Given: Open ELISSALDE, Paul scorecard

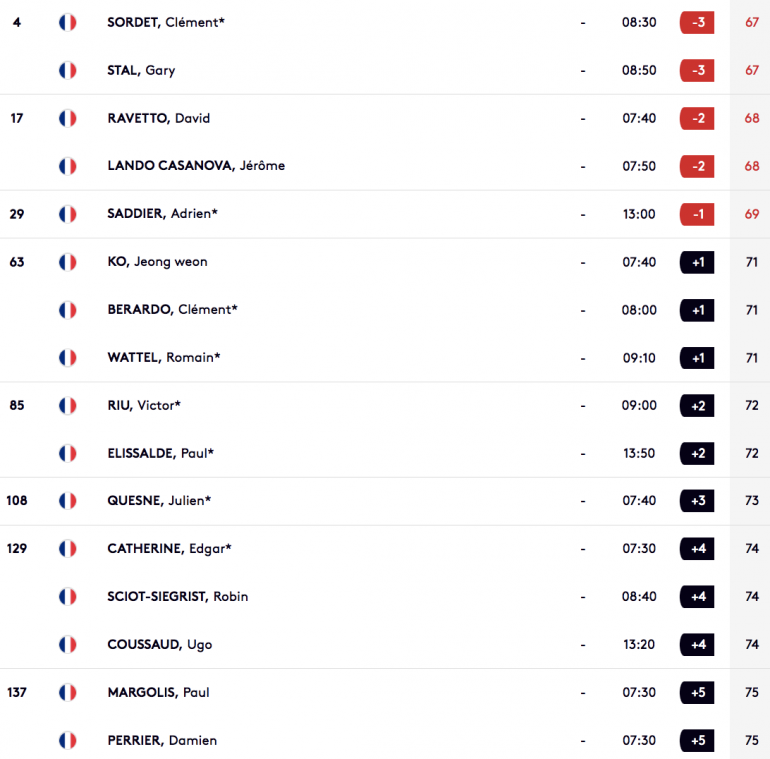Looking at the screenshot, I should 161,453.
